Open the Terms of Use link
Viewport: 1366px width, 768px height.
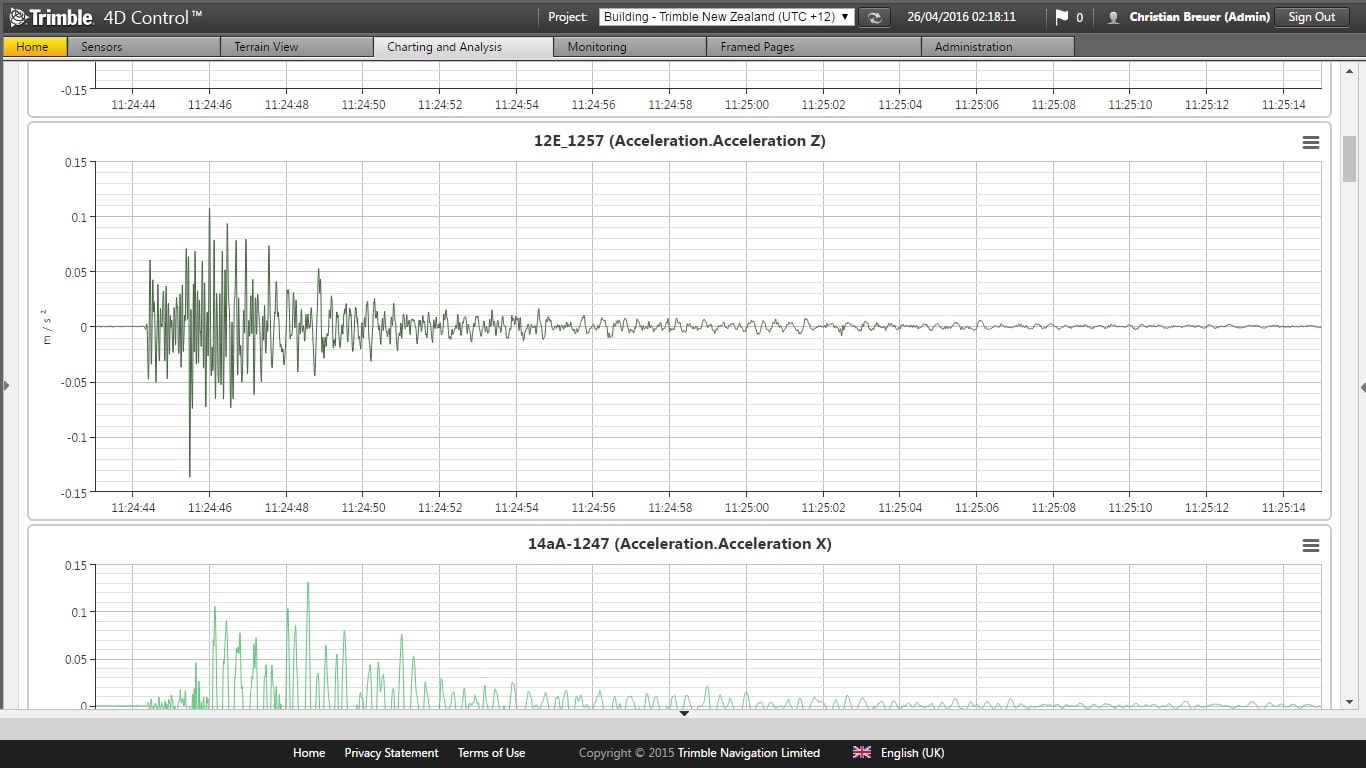[x=491, y=753]
